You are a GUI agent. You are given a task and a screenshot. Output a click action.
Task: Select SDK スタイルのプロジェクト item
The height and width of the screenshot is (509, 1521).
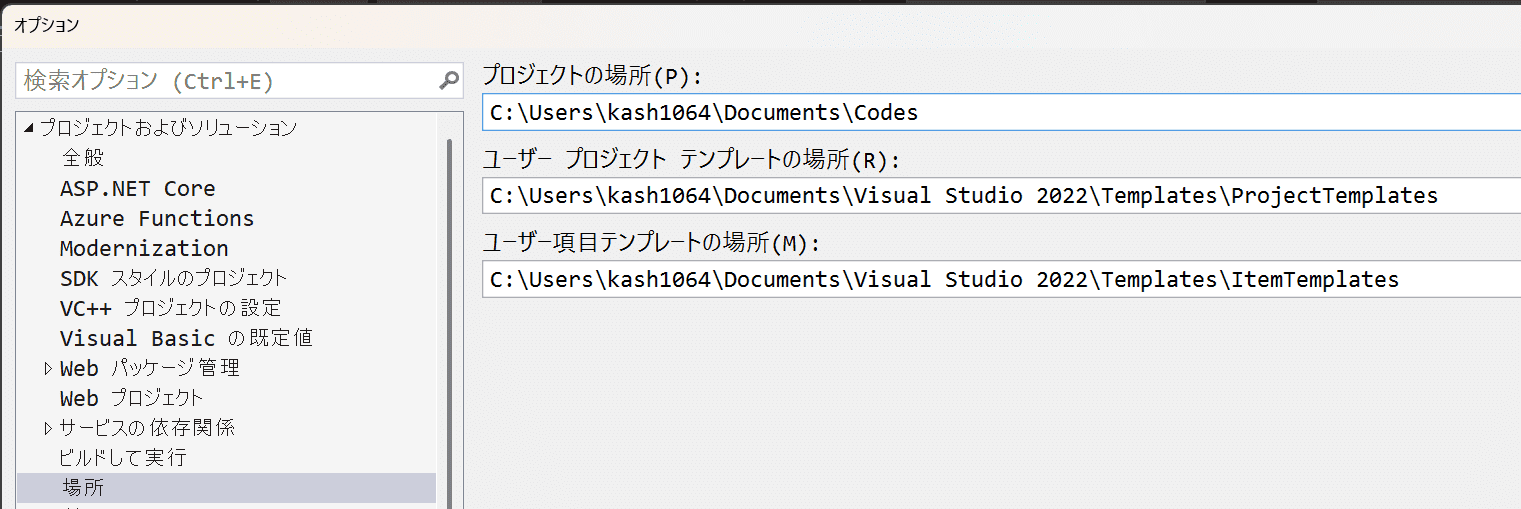[173, 278]
